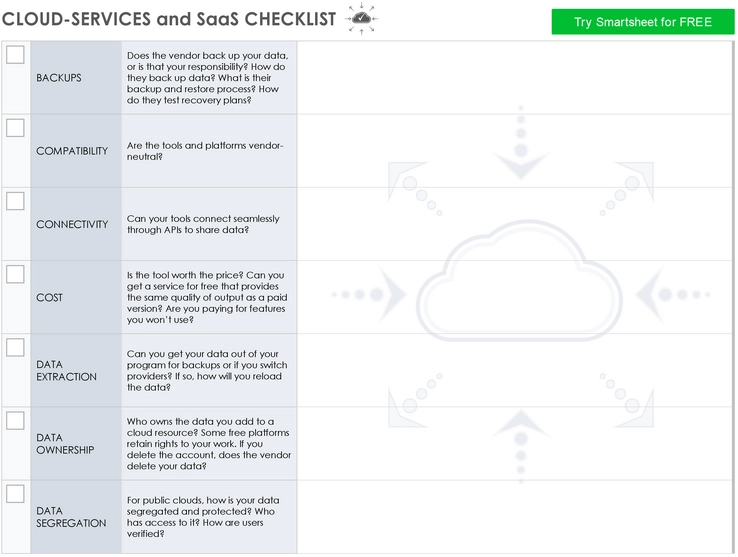Toggle the DATA OWNERSHIP row checkbox

pyautogui.click(x=15, y=420)
